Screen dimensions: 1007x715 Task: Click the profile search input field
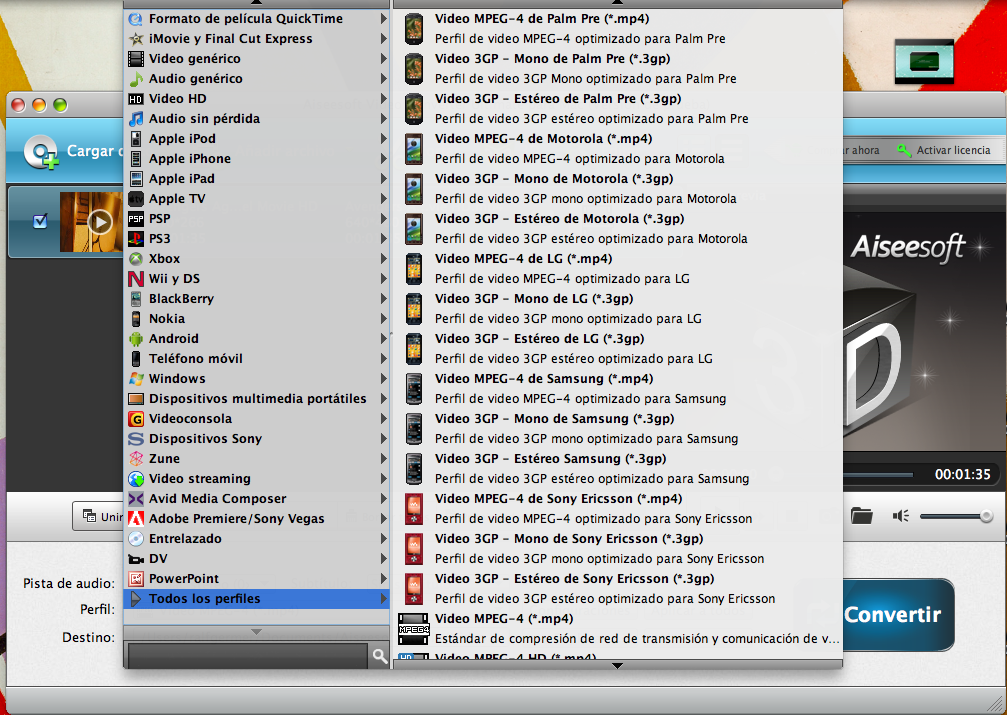pyautogui.click(x=248, y=656)
